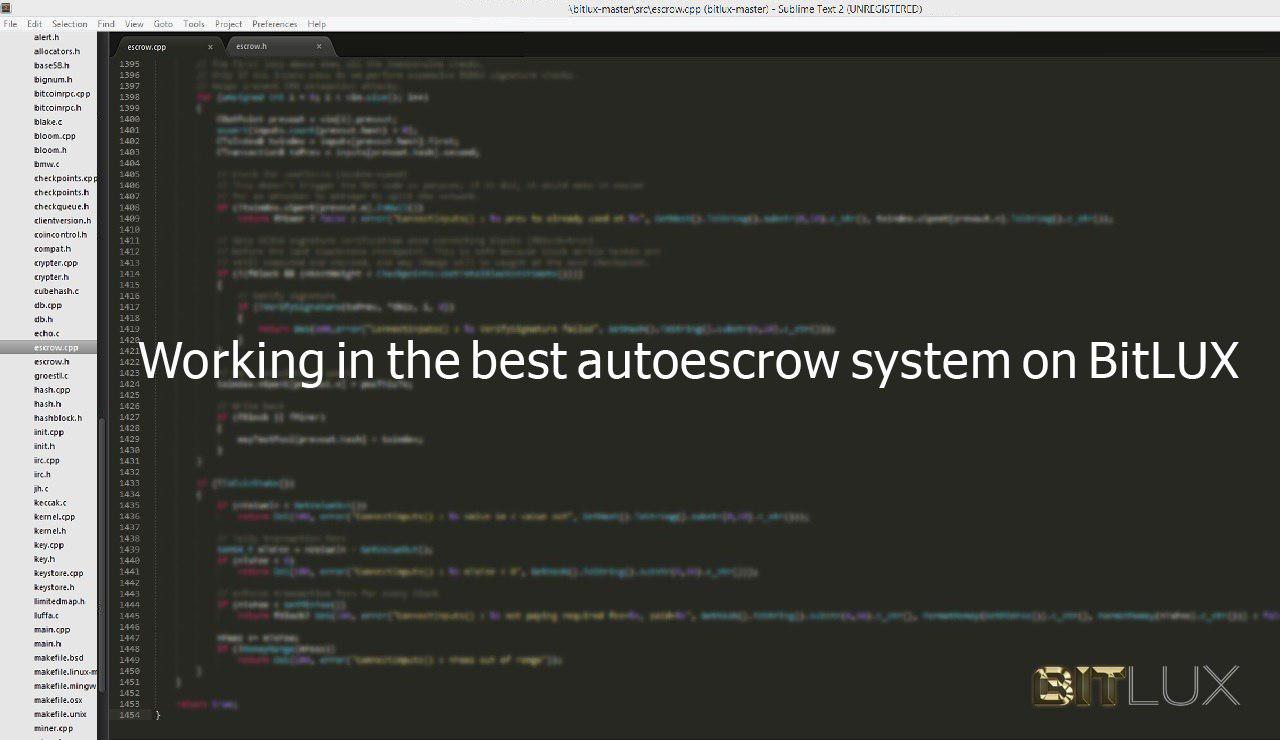The image size is (1280, 740).
Task: Open makefile.bsd in the sidebar
Action: tap(59, 658)
